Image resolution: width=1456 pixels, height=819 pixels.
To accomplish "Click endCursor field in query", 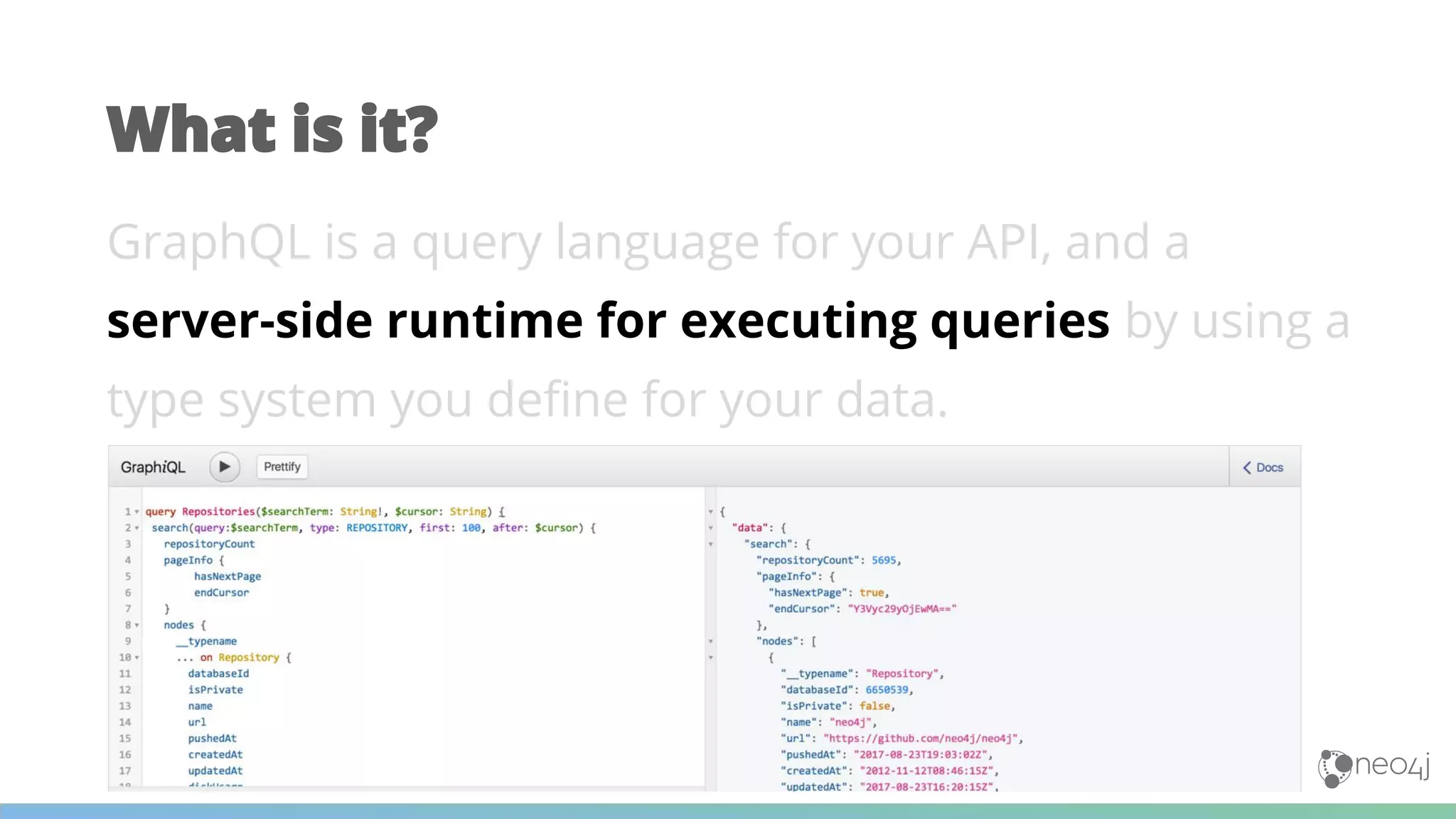I will (222, 593).
